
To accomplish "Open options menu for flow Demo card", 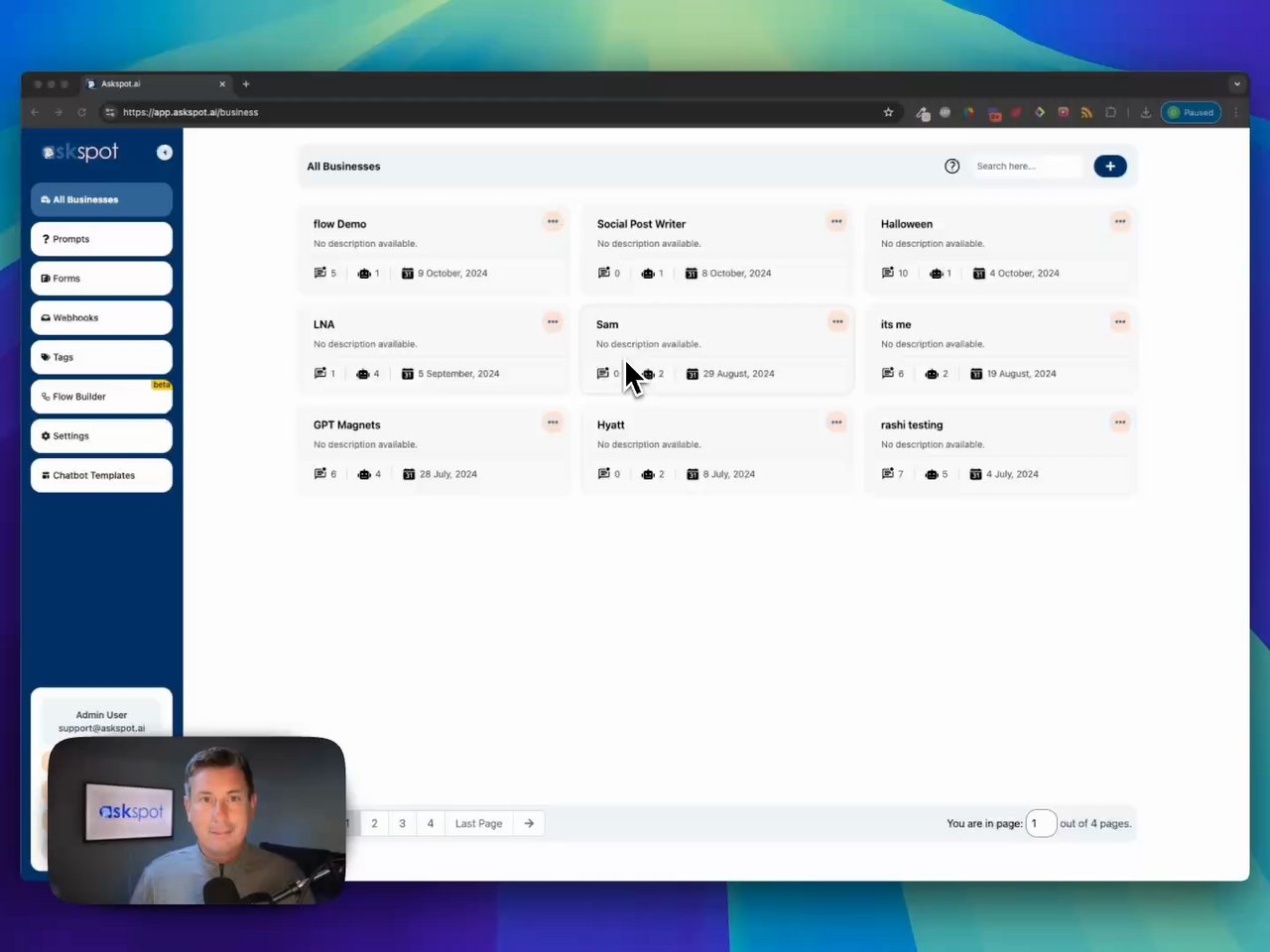I will tap(553, 221).
